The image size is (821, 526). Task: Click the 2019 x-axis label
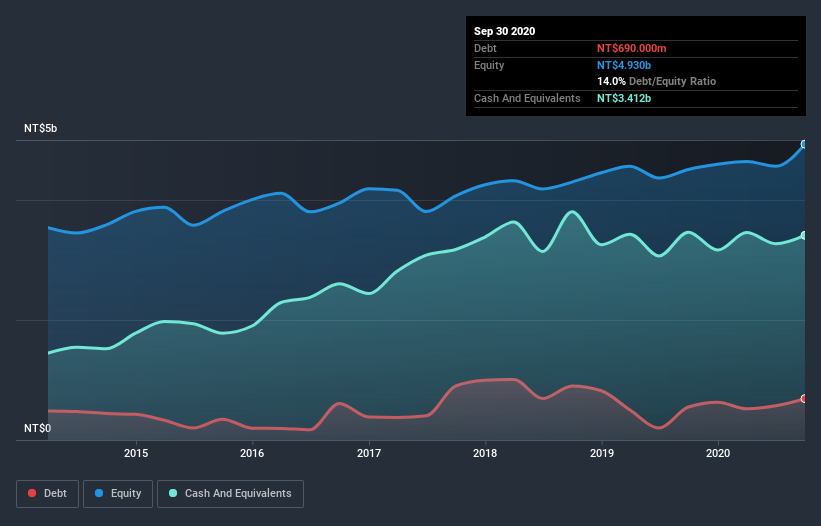click(602, 453)
